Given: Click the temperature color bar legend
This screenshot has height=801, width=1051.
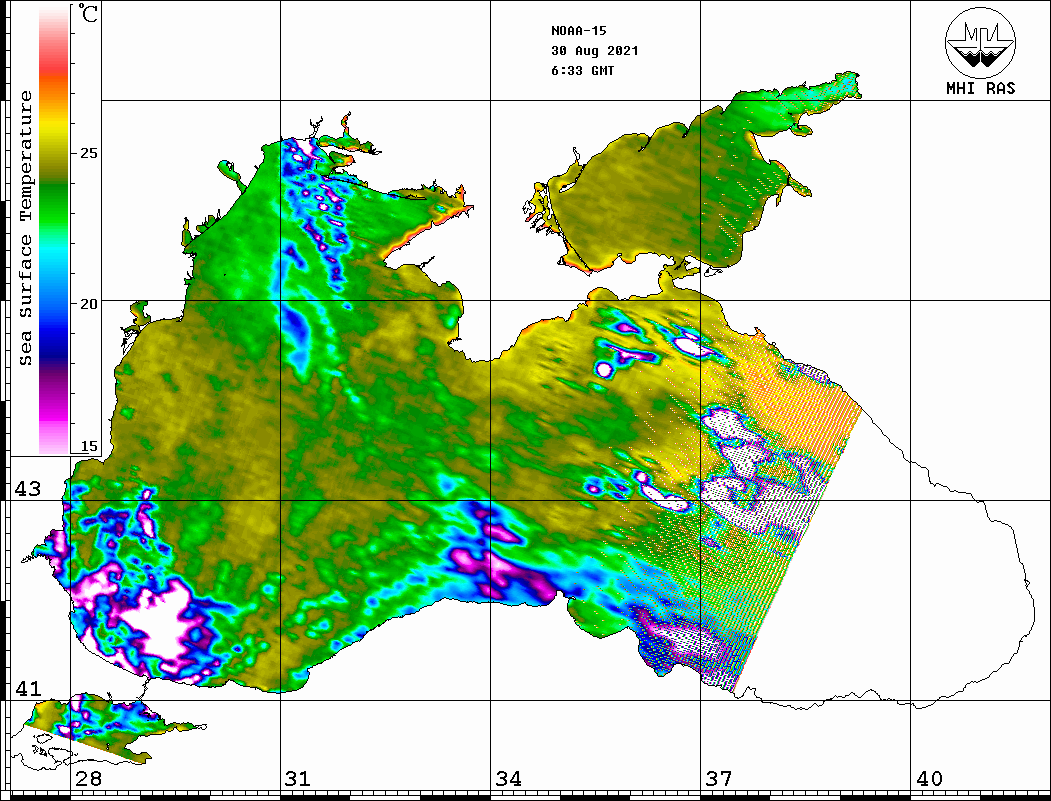Looking at the screenshot, I should coord(54,231).
